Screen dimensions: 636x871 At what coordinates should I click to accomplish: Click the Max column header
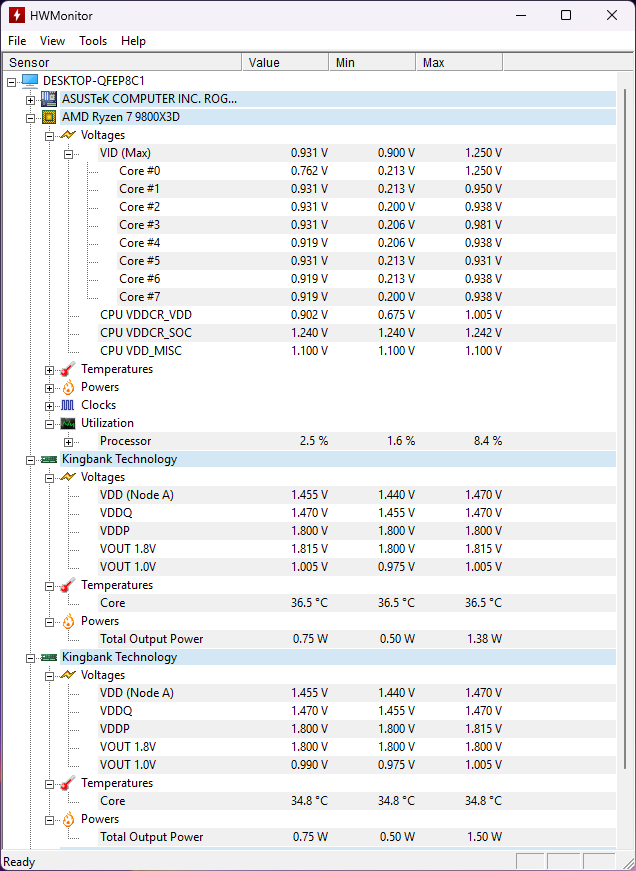pyautogui.click(x=459, y=62)
